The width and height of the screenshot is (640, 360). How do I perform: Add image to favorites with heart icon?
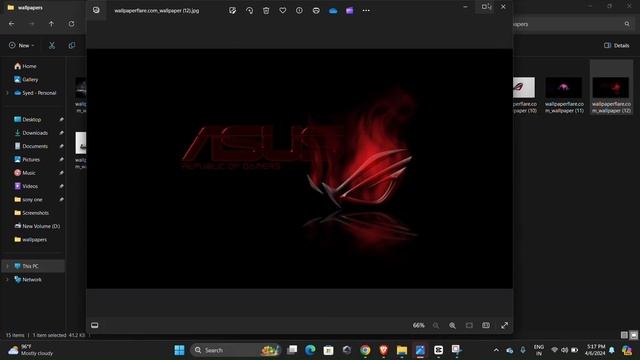(282, 11)
